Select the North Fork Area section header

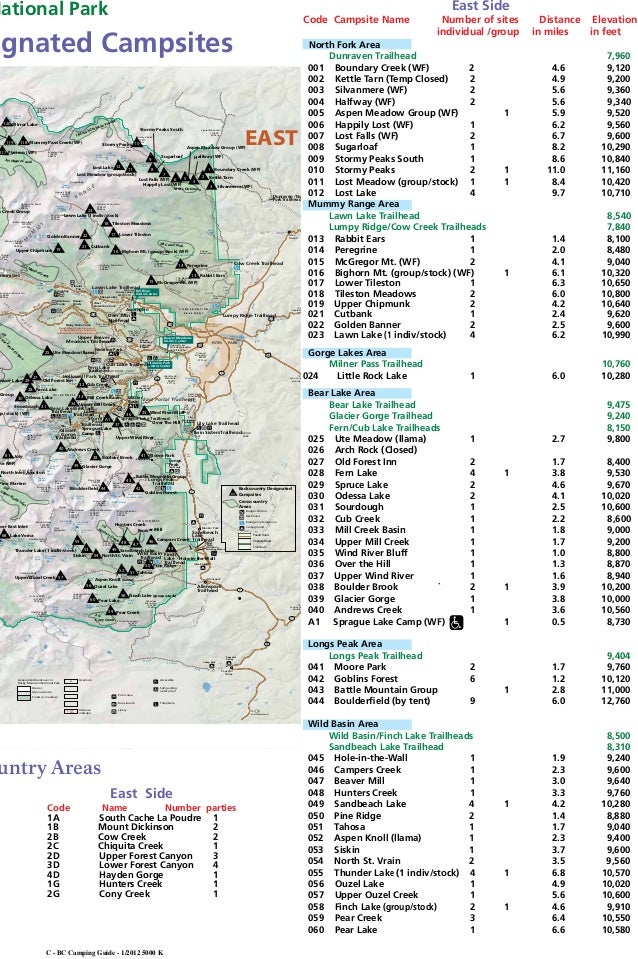click(356, 45)
